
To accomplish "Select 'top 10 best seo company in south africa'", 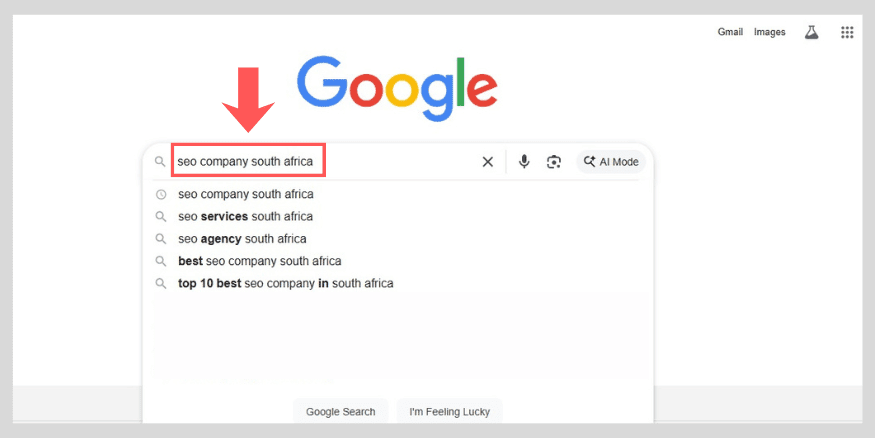I will [x=286, y=283].
